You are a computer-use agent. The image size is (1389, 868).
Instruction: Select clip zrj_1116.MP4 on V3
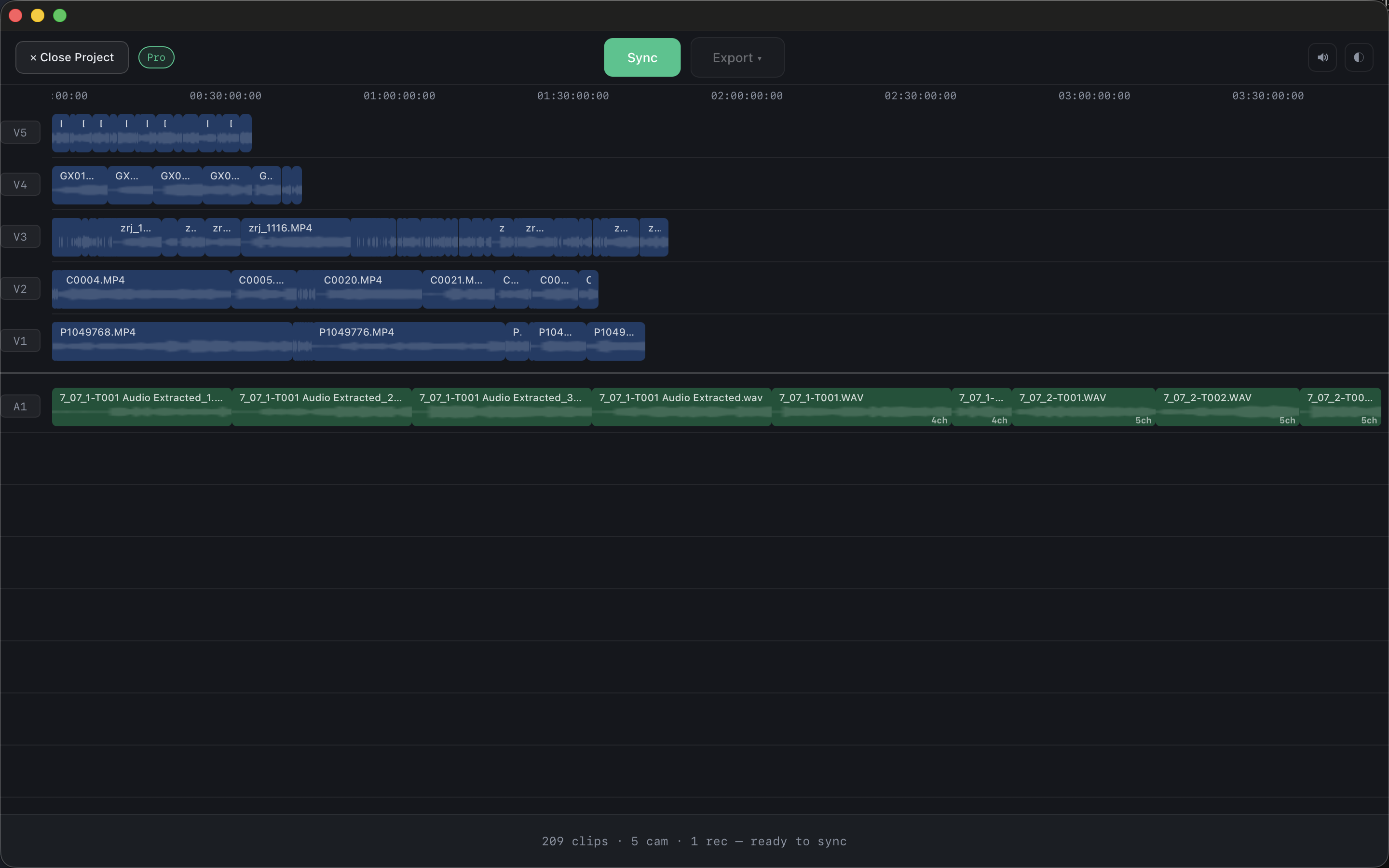coord(296,237)
